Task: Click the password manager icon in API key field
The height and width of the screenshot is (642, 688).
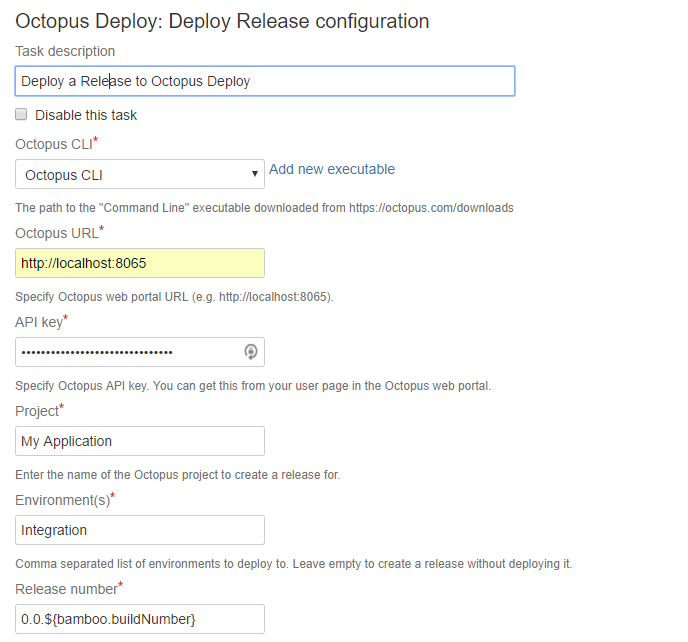Action: pos(251,352)
